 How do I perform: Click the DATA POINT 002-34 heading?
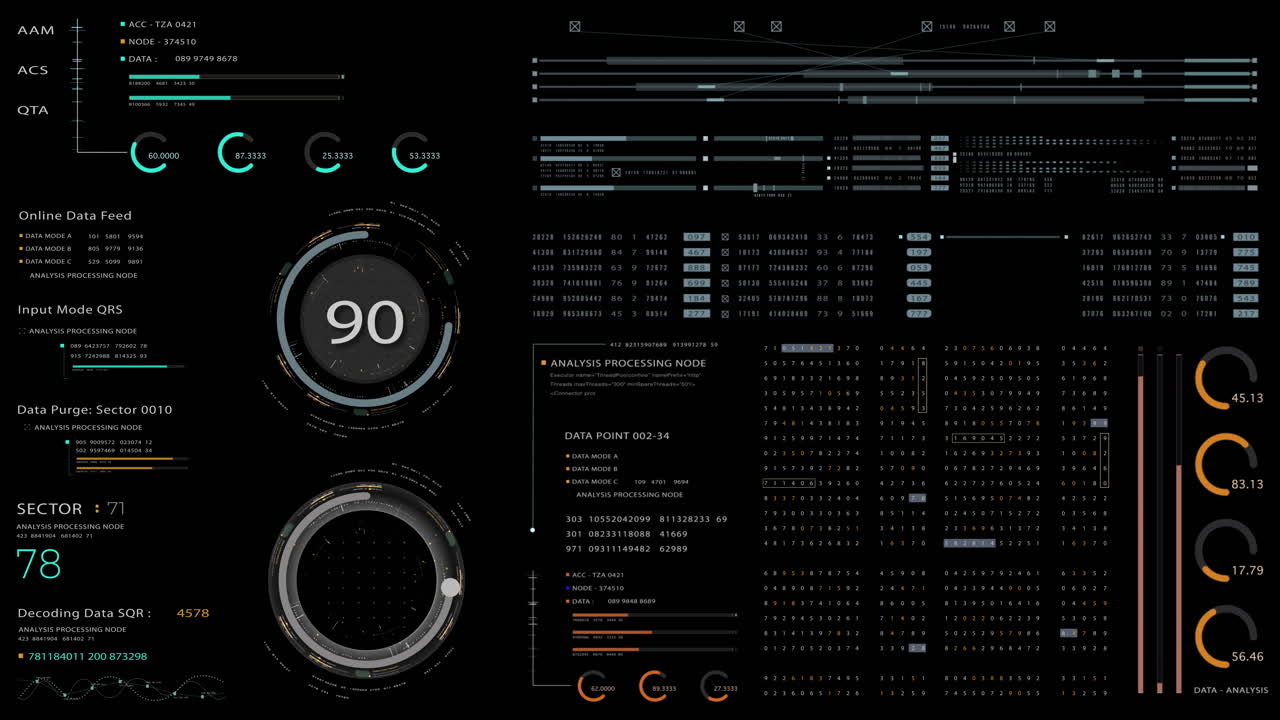617,436
